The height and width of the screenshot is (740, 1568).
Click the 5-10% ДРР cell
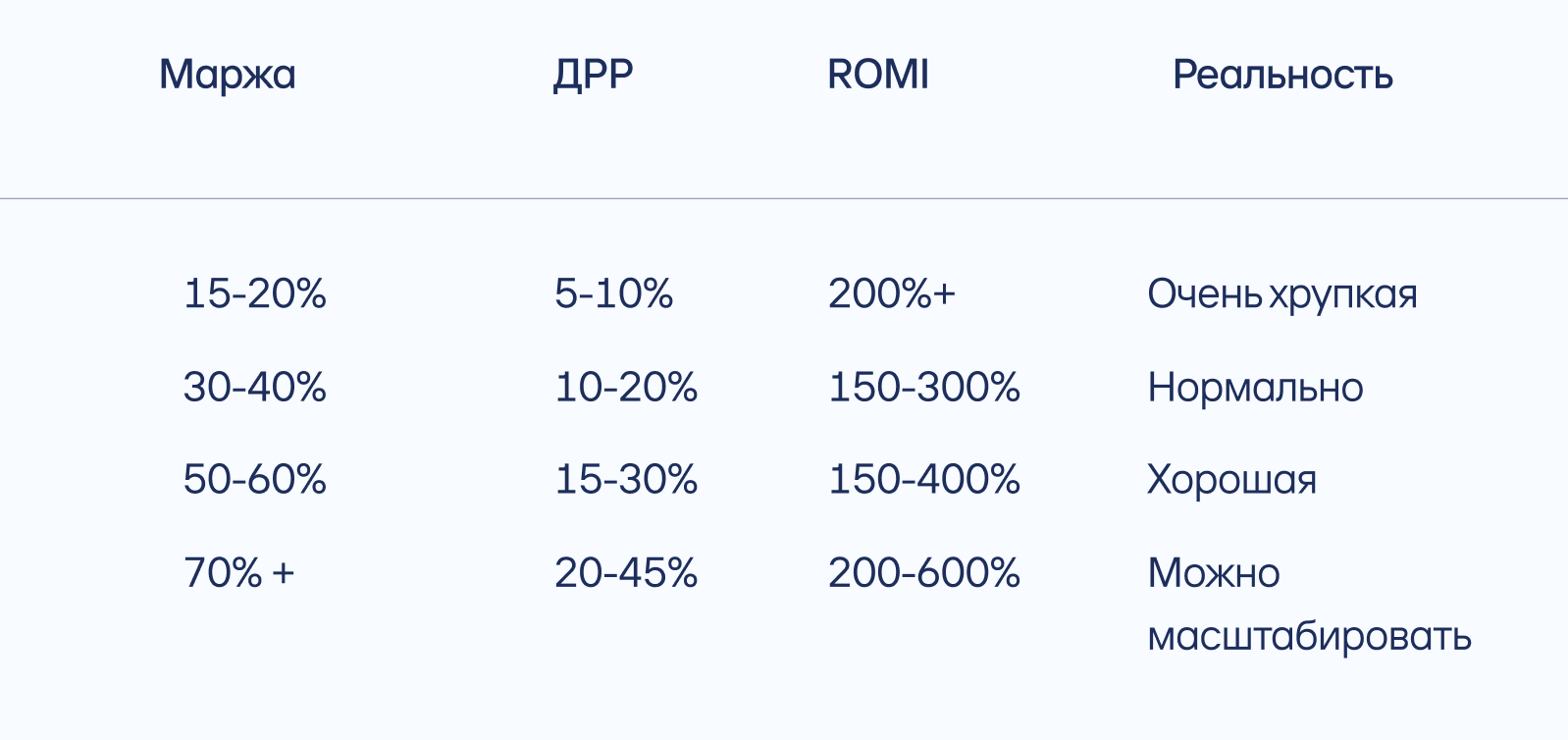[x=613, y=293]
